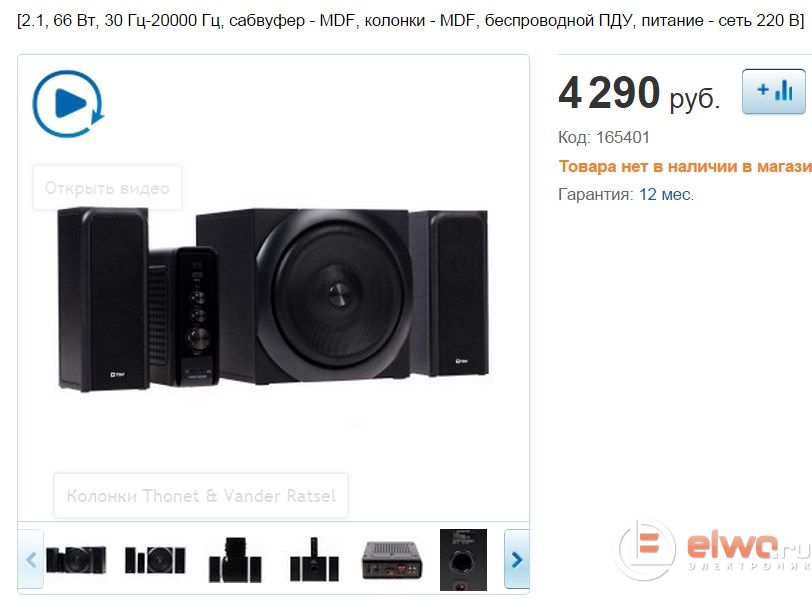Click the 'Открыть видео' tooltip button
This screenshot has width=812, height=600.
(108, 187)
